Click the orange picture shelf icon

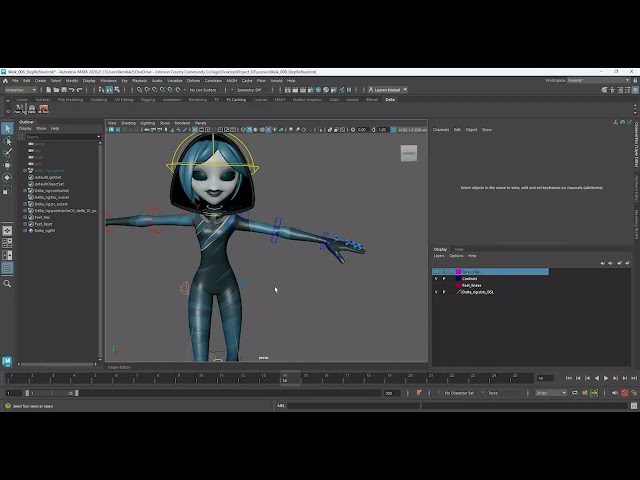point(44,109)
